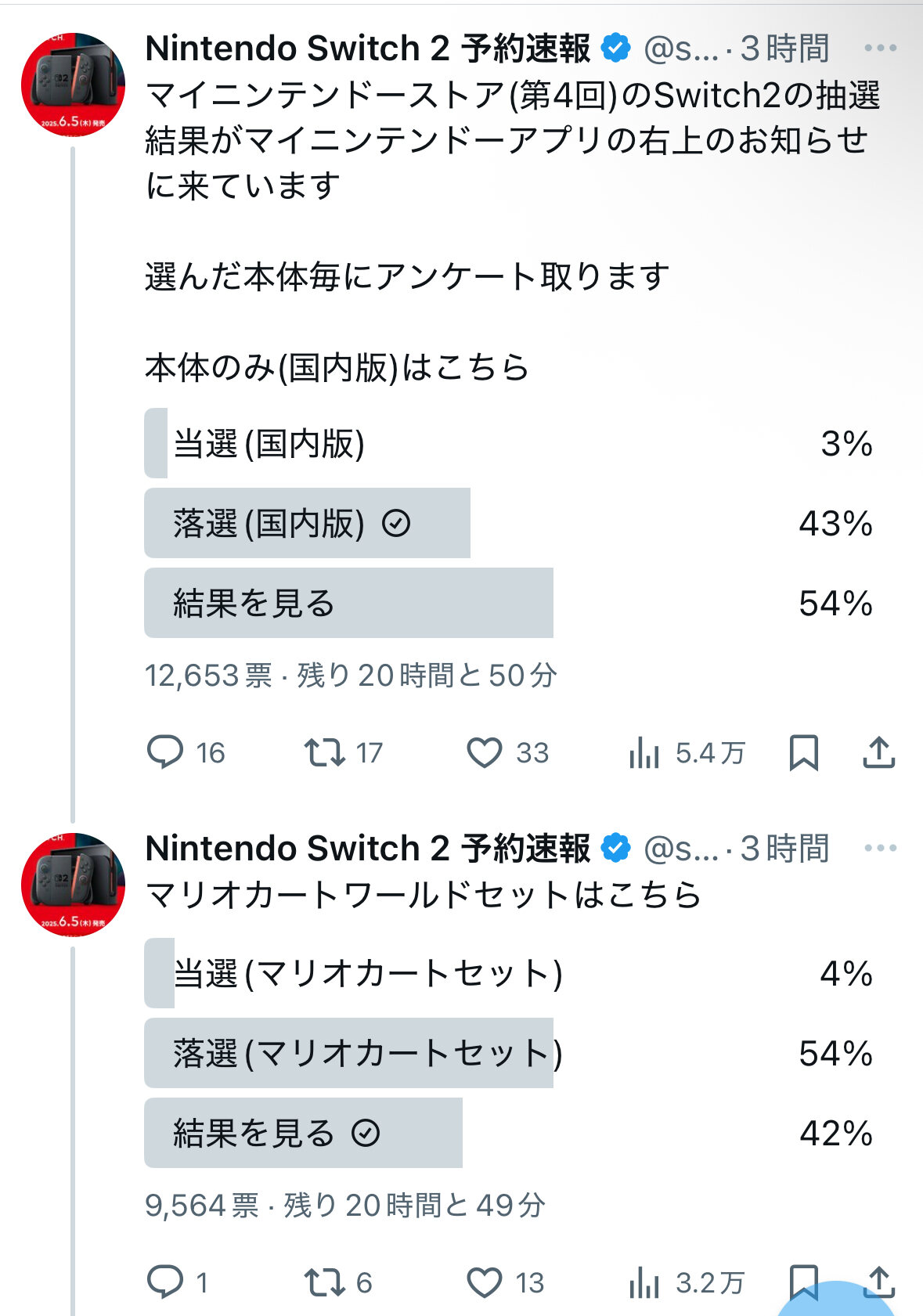923x1316 pixels.
Task: Reply to the Mario Kart set tweet
Action: click(x=165, y=1282)
